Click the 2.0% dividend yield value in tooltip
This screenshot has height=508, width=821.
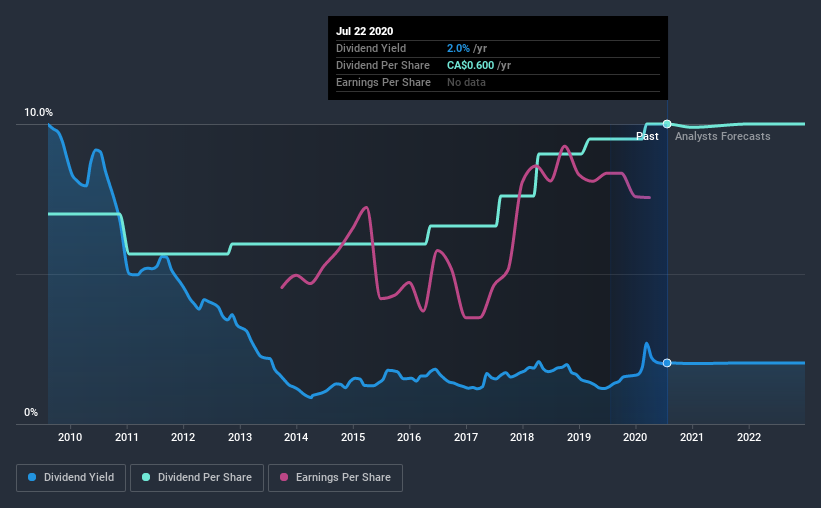coord(458,48)
